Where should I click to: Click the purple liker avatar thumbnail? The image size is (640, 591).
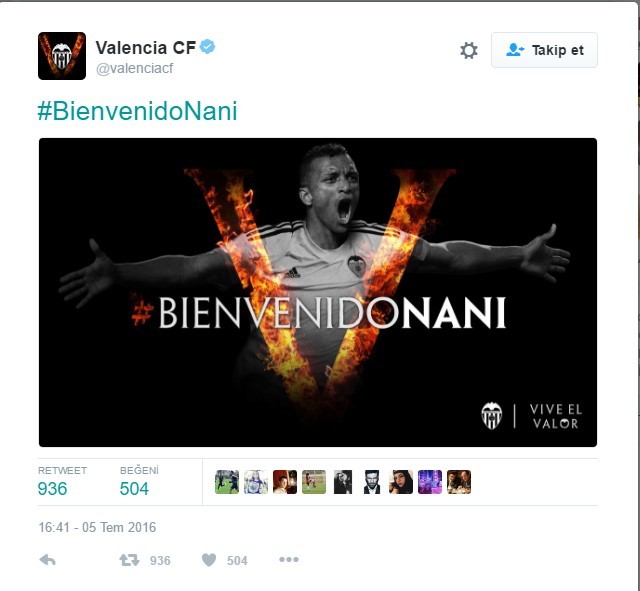[x=430, y=482]
